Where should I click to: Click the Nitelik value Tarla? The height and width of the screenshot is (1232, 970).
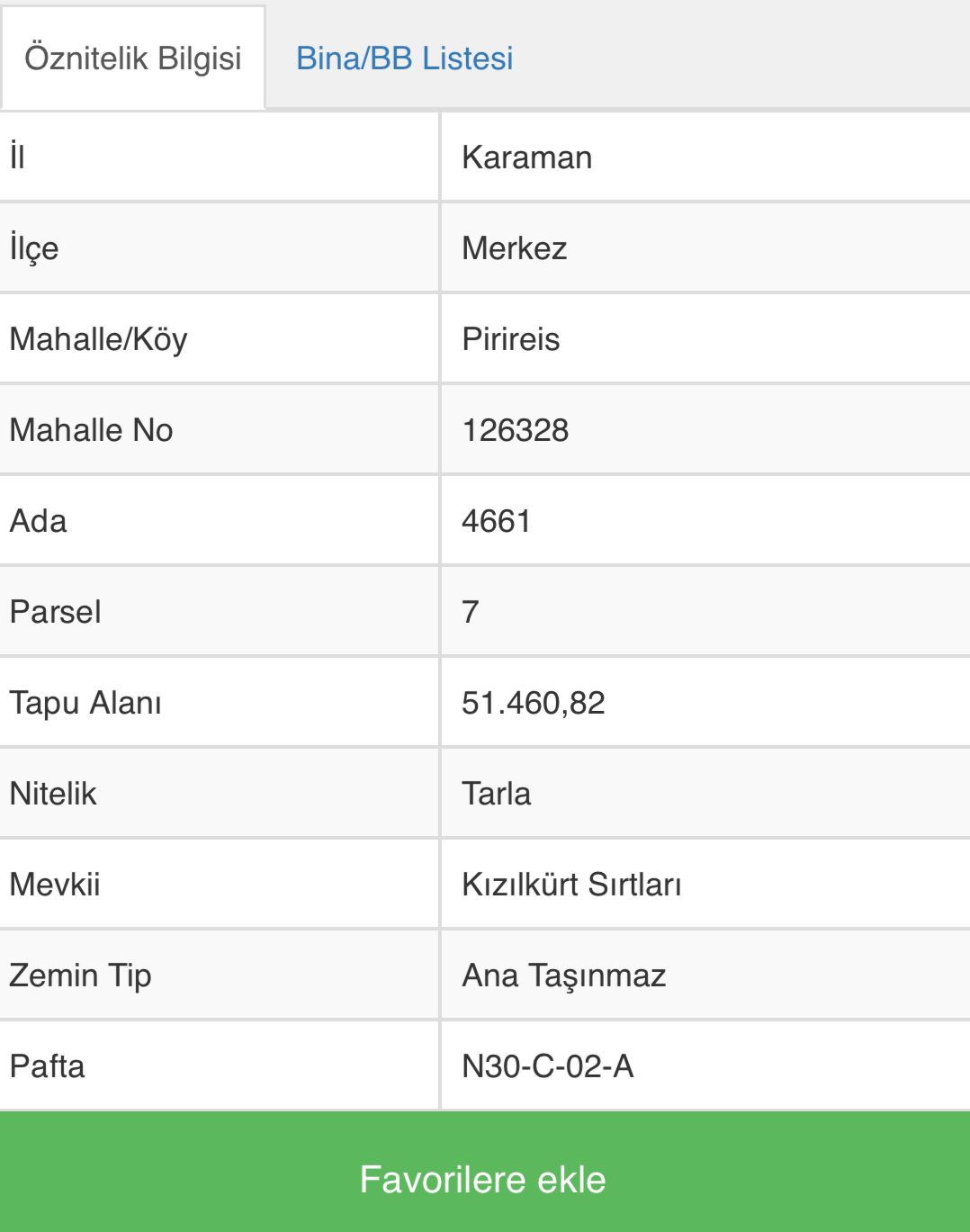tap(496, 794)
